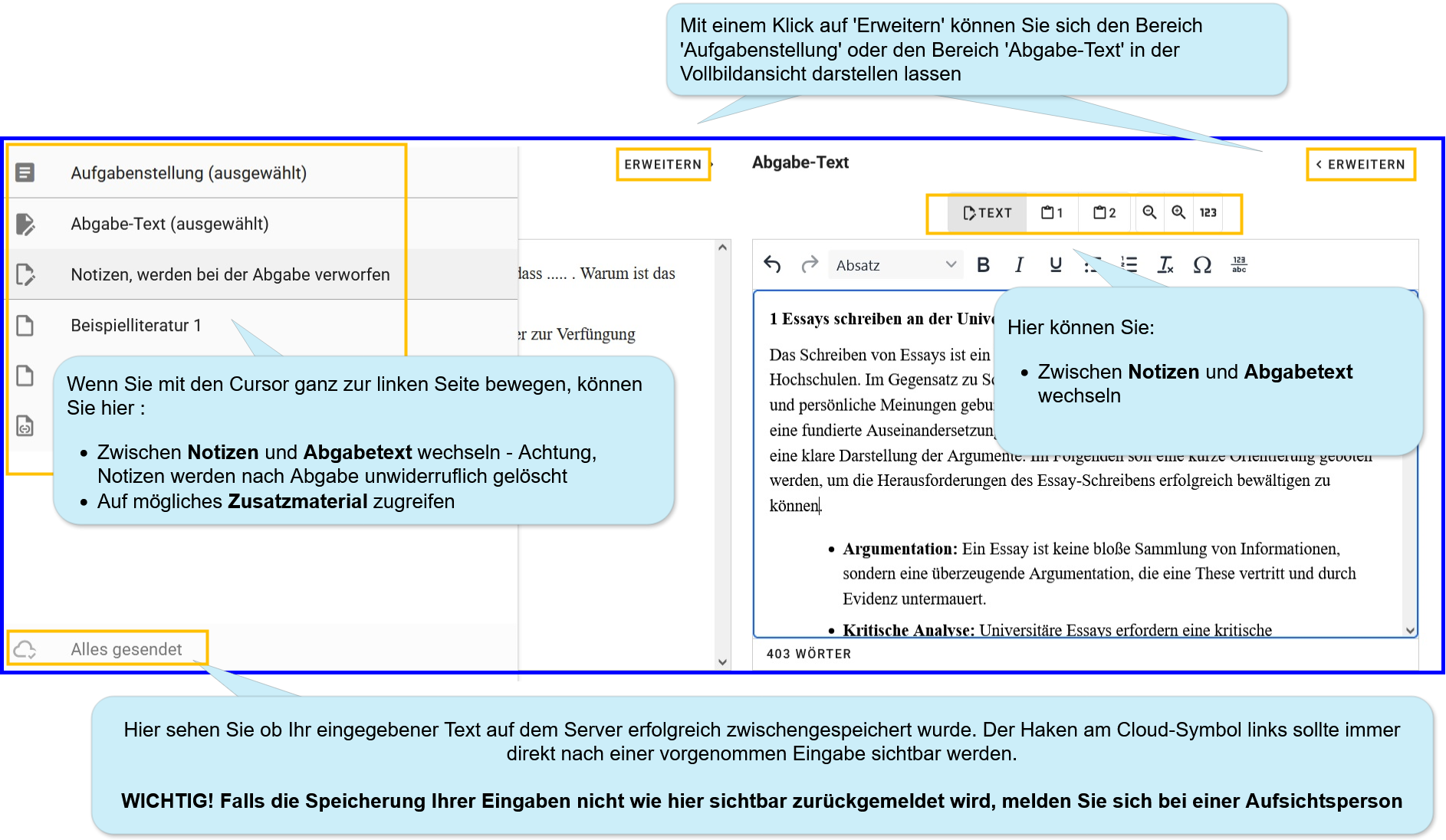Click the bold Kritische Analyse: bullet text
The image size is (1446, 840).
tap(909, 630)
